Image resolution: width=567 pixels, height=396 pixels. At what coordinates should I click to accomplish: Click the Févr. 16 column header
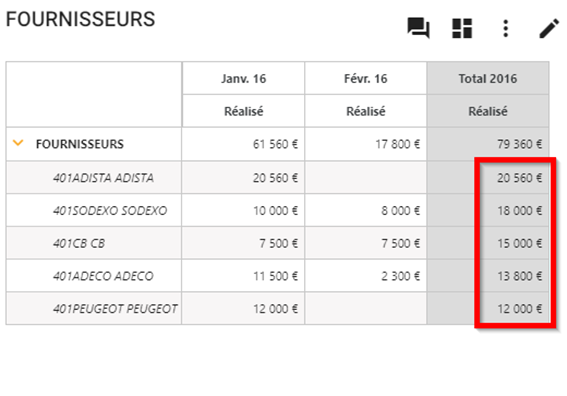pos(366,78)
